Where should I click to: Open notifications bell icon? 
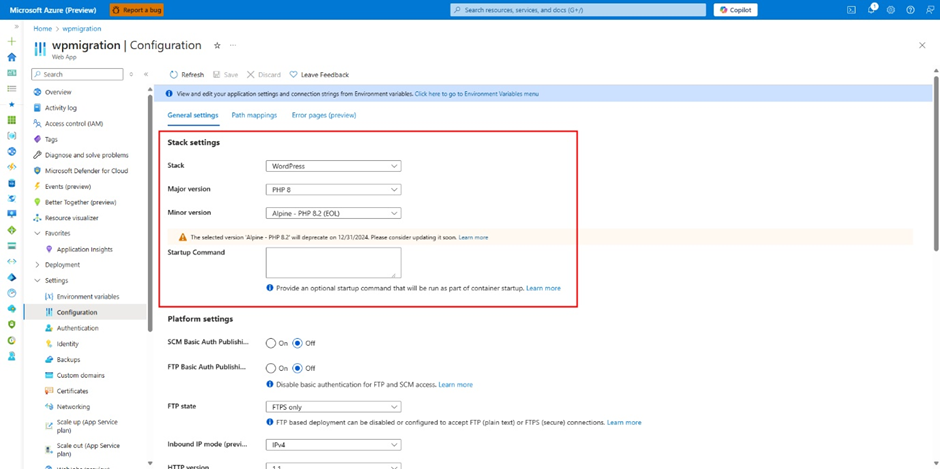[x=872, y=10]
